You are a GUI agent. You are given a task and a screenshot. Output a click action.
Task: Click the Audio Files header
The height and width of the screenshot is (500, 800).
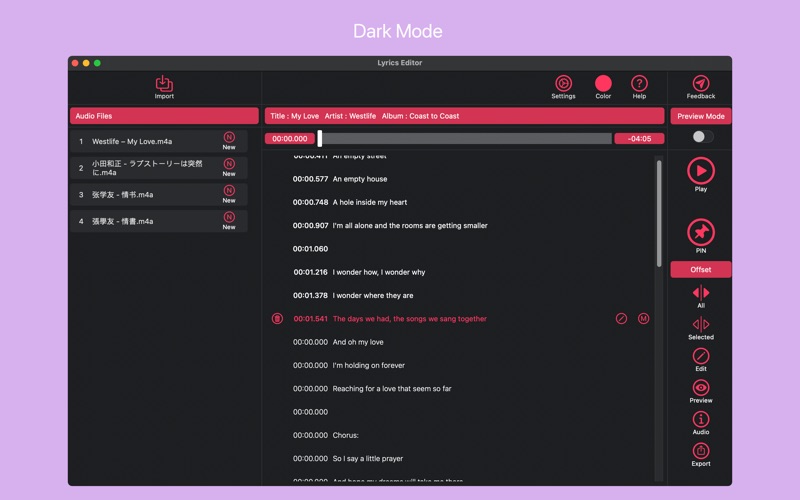pyautogui.click(x=164, y=116)
